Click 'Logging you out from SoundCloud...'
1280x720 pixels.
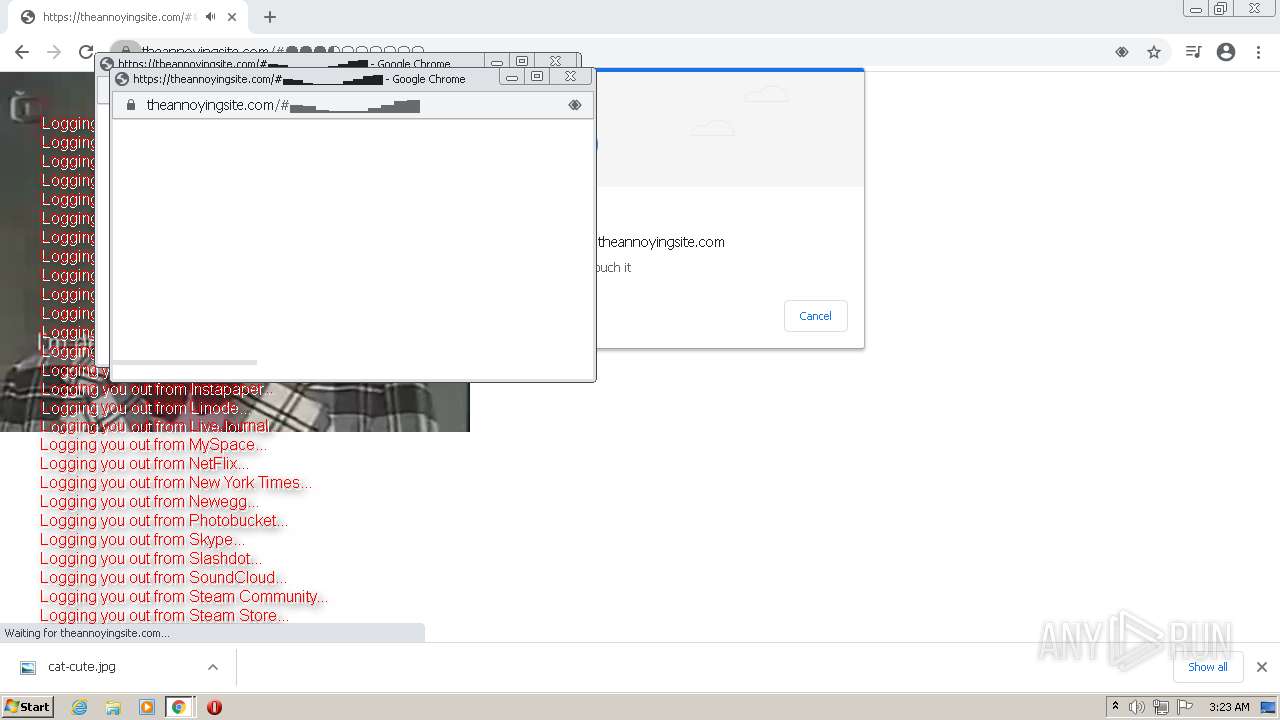click(x=163, y=578)
